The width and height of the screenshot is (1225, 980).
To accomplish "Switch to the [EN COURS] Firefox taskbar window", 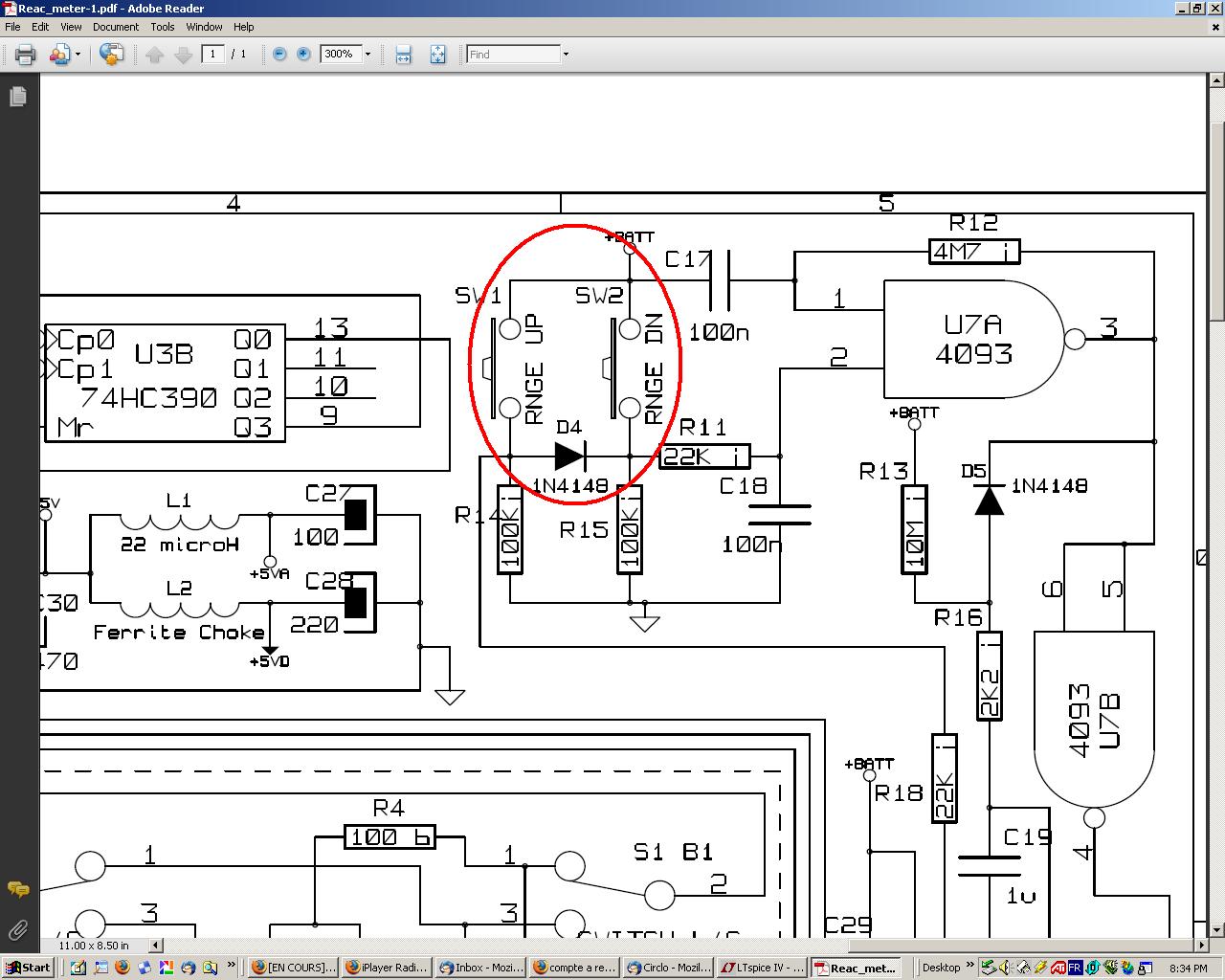I will 293,968.
